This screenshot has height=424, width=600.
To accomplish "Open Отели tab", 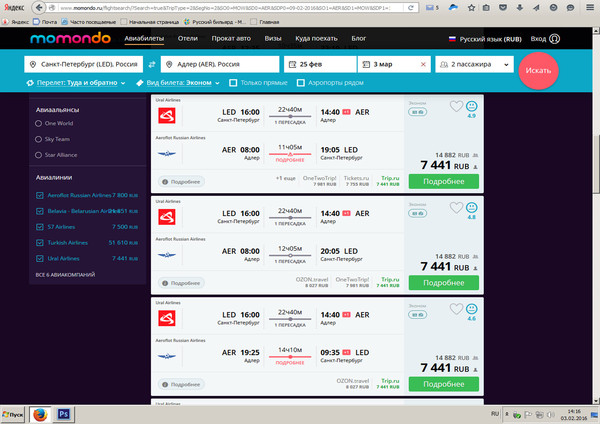I will point(188,39).
